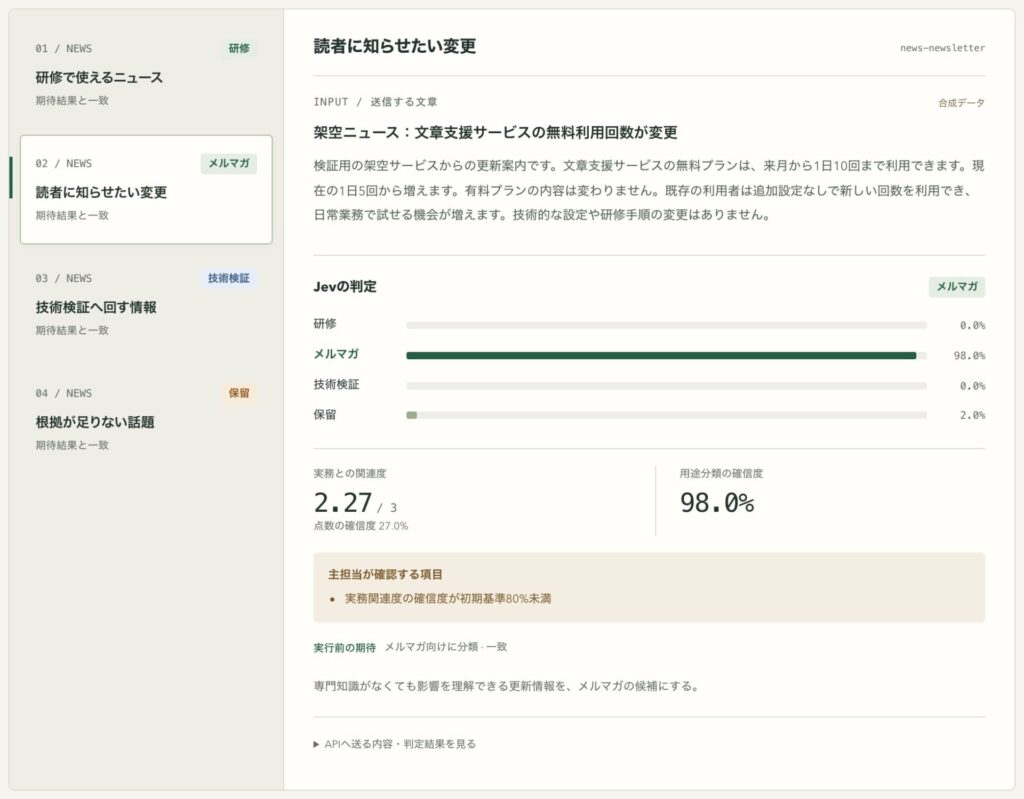Click the 98.0% value in メルマガ row
Viewport: 1024px width, 799px height.
[969, 355]
